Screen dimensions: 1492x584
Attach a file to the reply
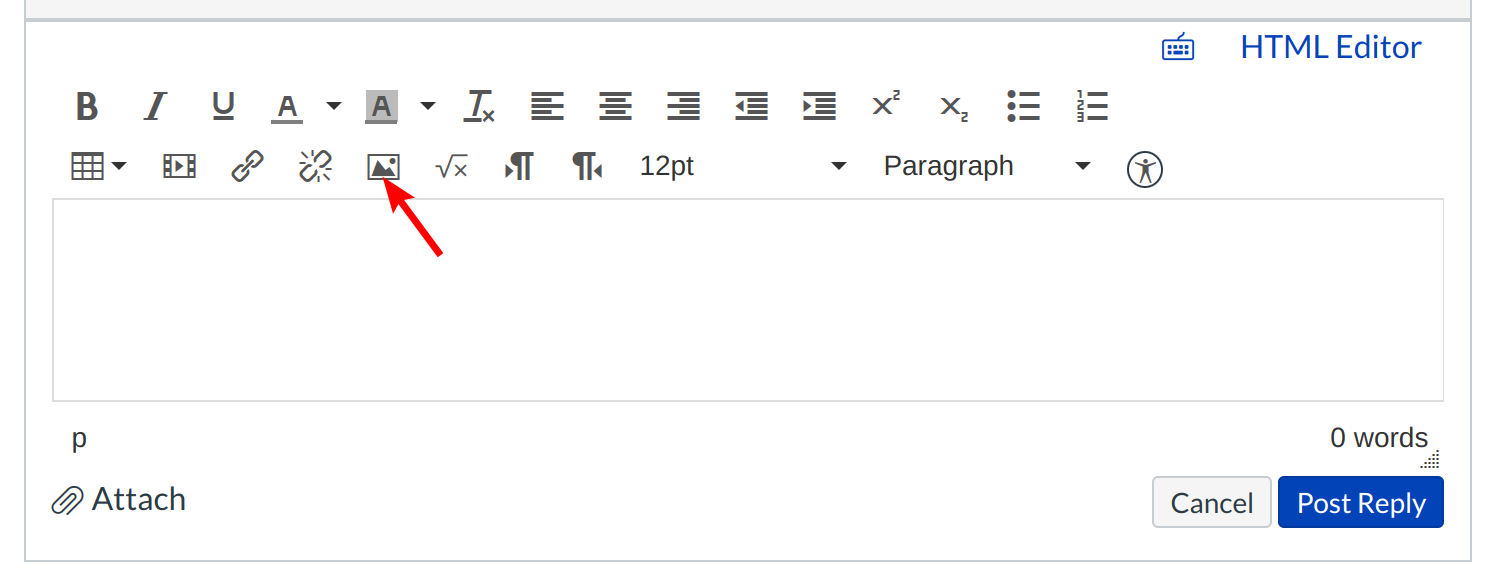click(119, 499)
